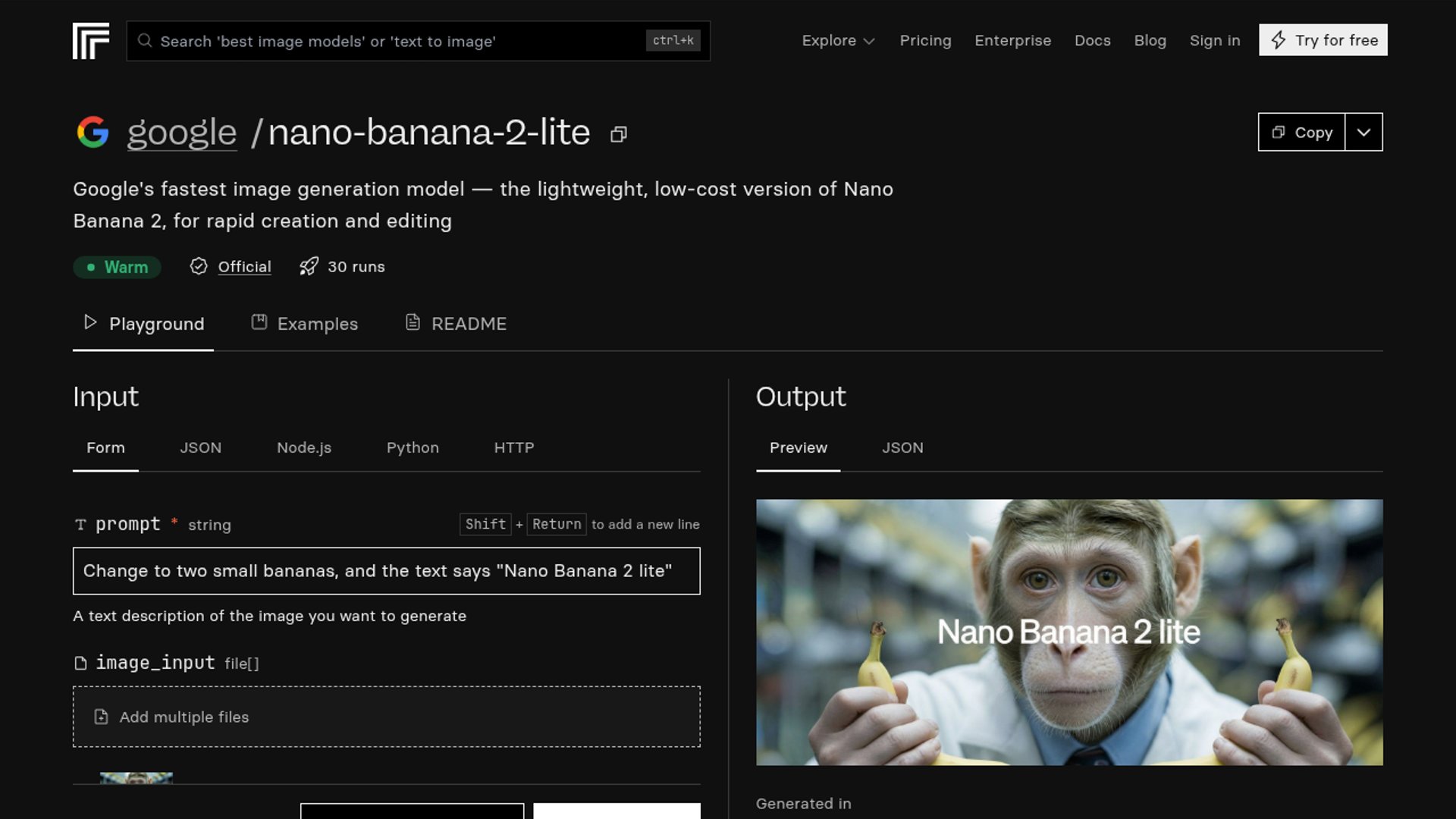
Task: Open the Docs link
Action: (x=1093, y=41)
